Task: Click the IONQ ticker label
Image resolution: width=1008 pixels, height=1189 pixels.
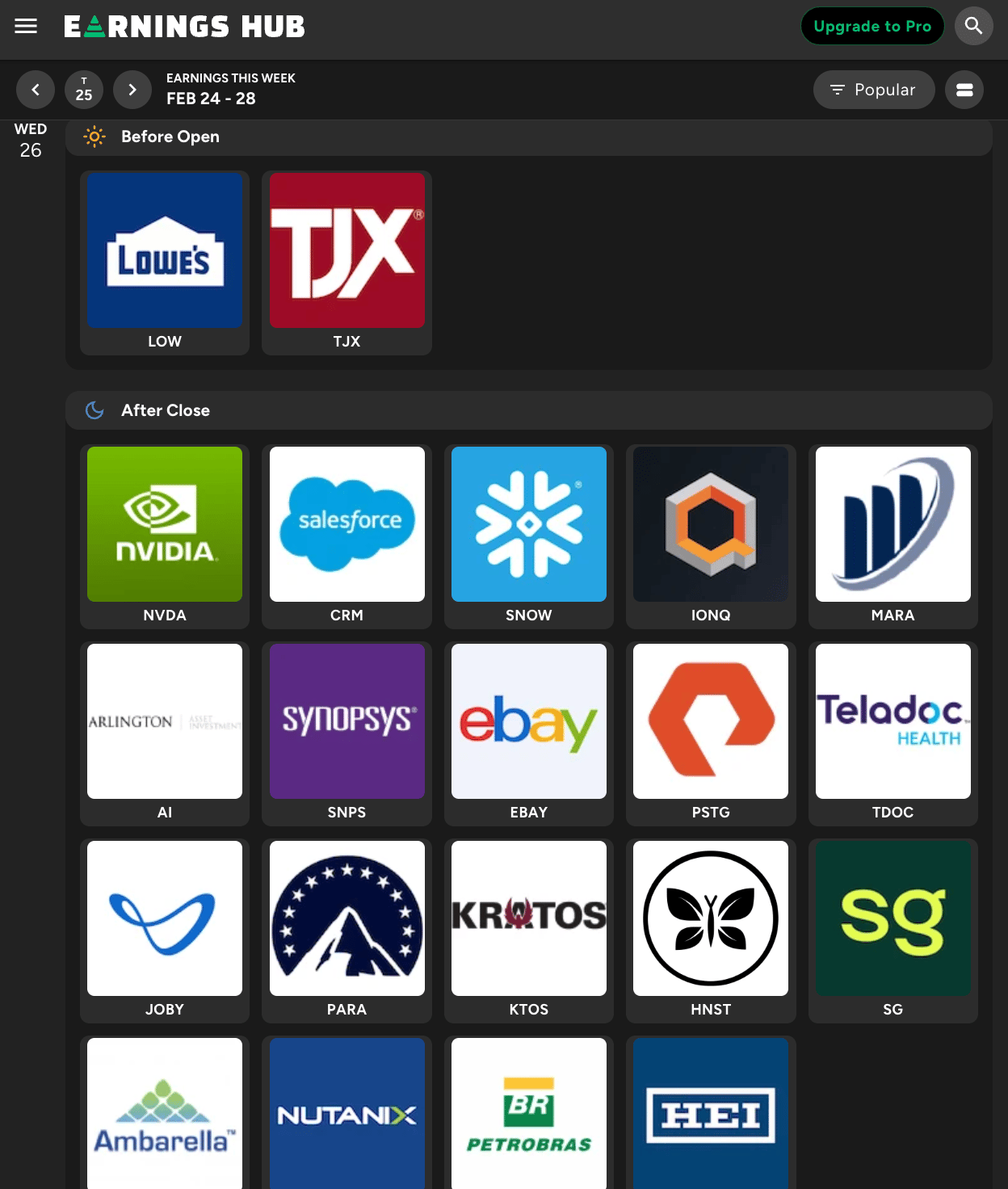Action: tap(711, 616)
